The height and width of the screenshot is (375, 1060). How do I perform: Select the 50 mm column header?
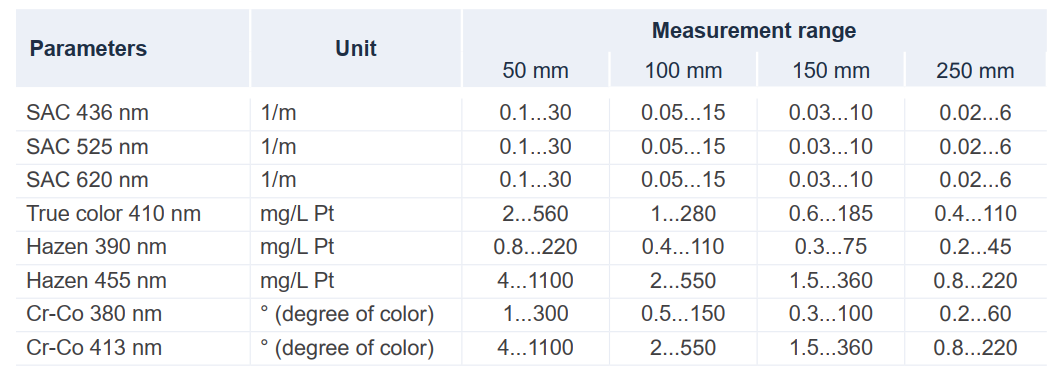[x=535, y=70]
